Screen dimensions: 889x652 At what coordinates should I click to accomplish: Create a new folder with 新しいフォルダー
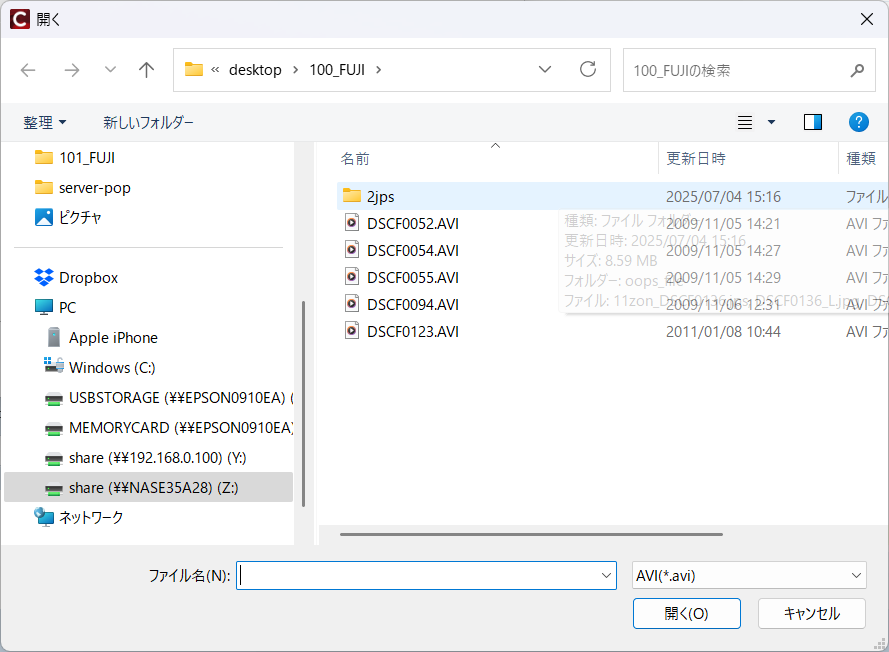(148, 122)
